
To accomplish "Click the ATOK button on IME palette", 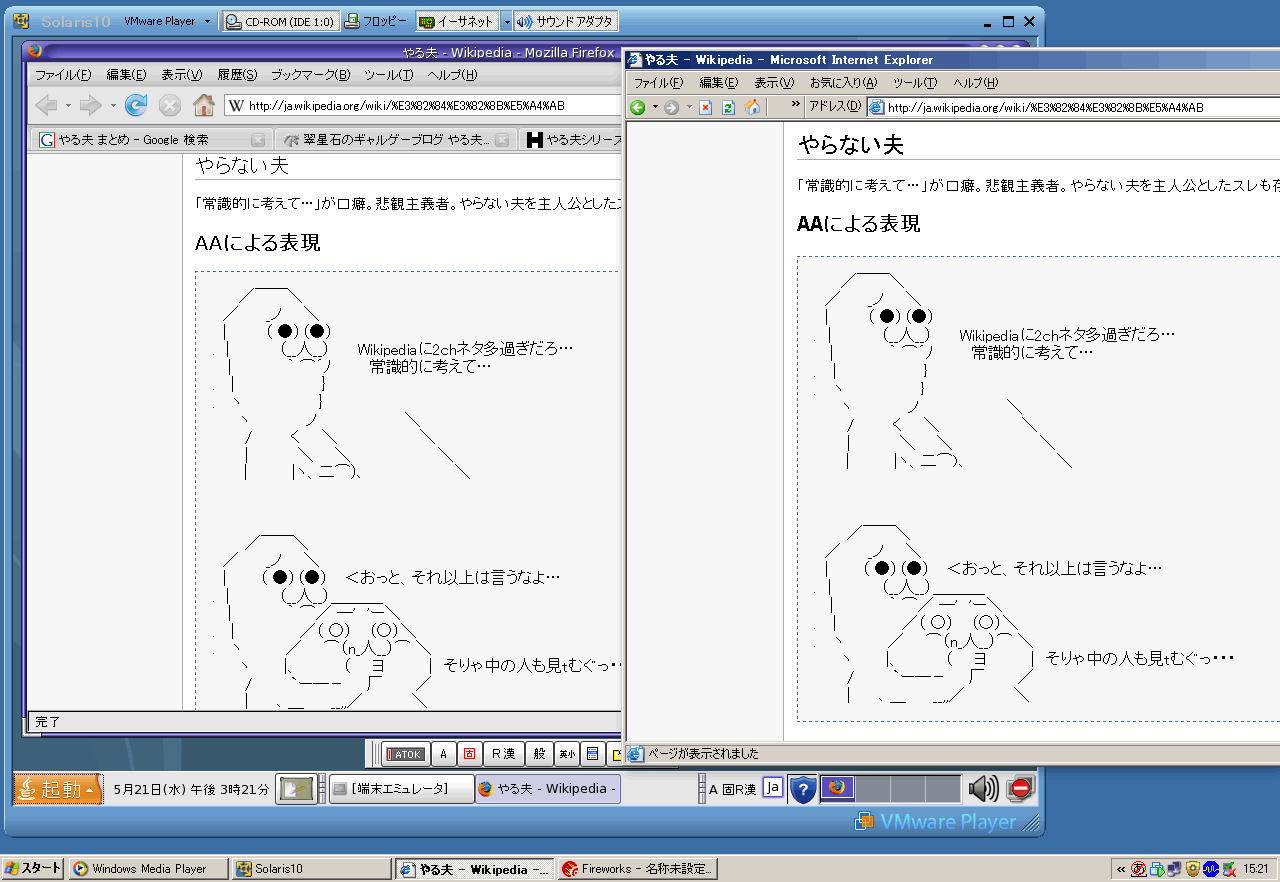I will (x=405, y=754).
